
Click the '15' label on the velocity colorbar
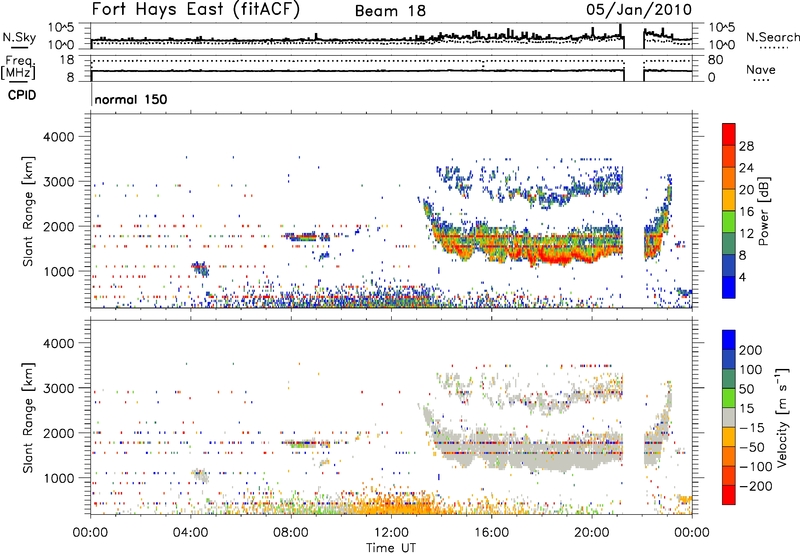[746, 409]
